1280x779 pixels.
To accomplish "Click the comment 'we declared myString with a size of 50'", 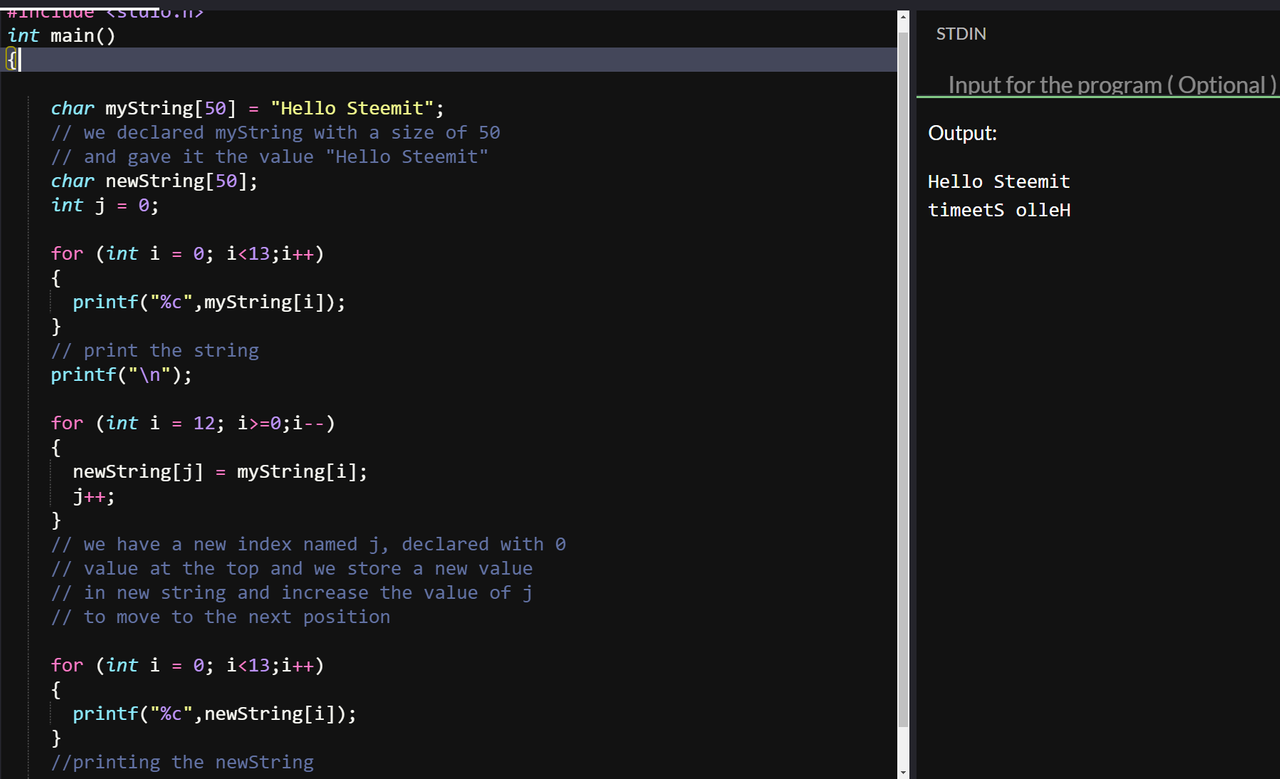I will (x=276, y=133).
